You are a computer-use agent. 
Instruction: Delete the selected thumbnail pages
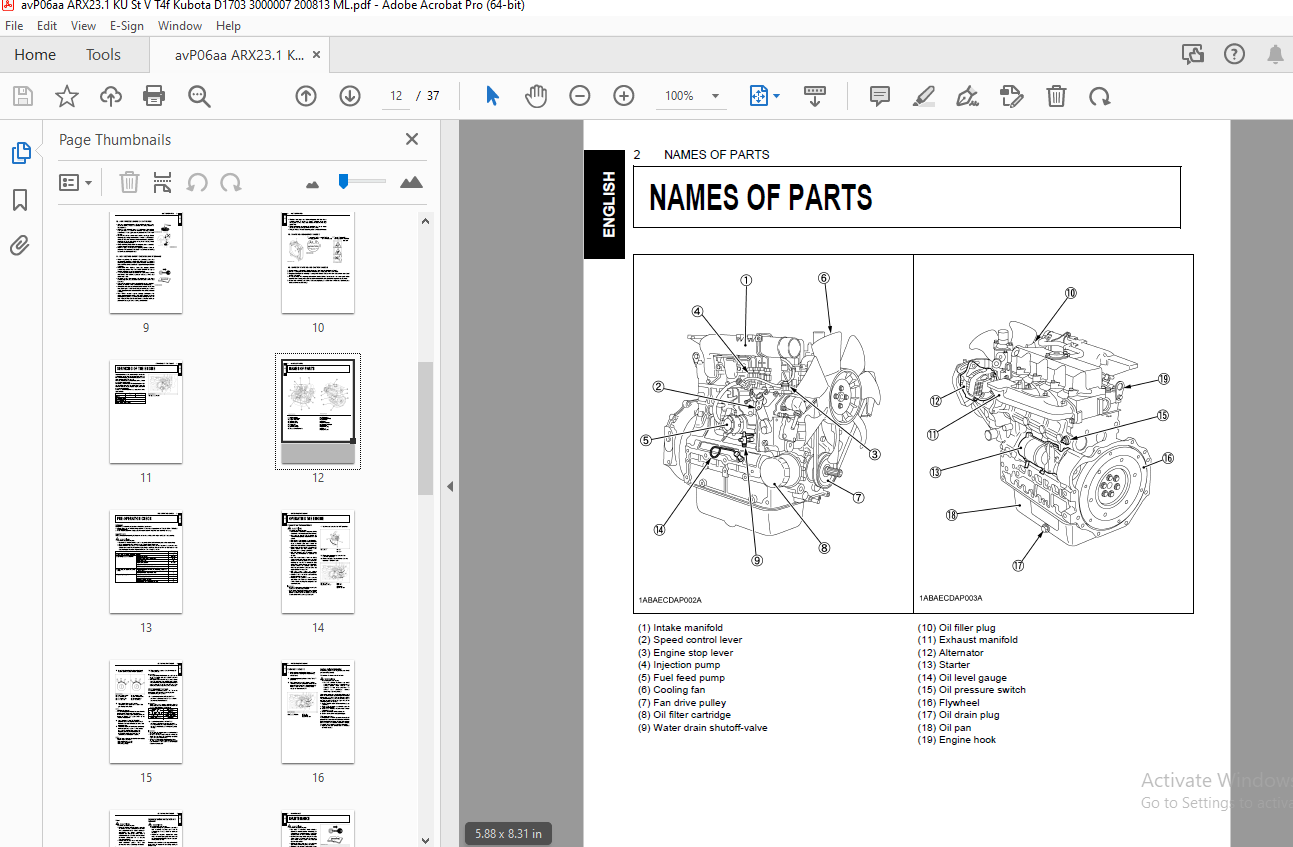[x=129, y=182]
